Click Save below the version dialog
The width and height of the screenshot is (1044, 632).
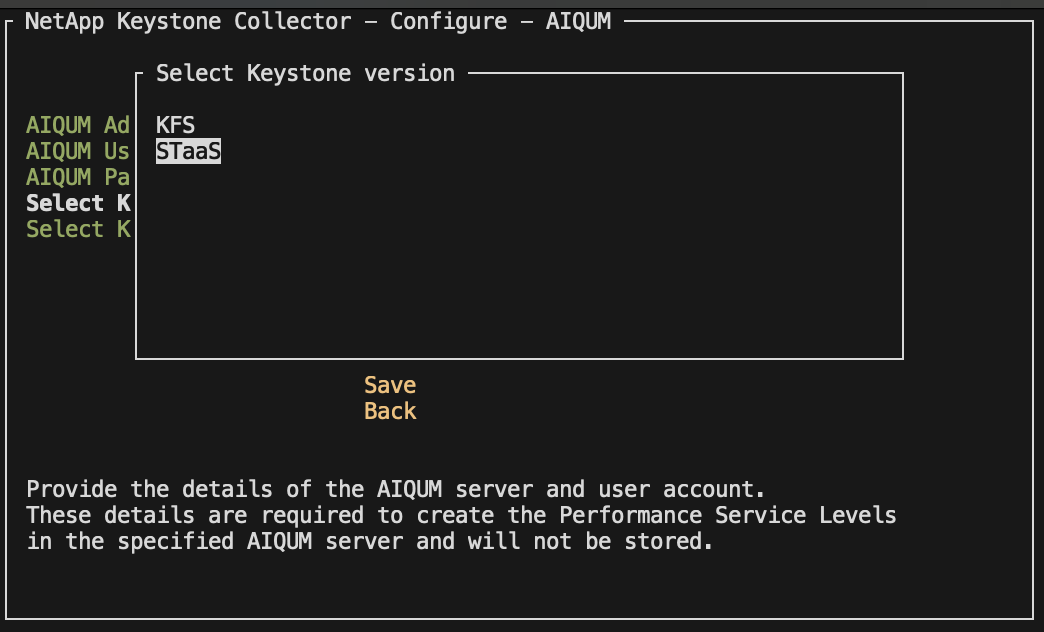point(390,385)
